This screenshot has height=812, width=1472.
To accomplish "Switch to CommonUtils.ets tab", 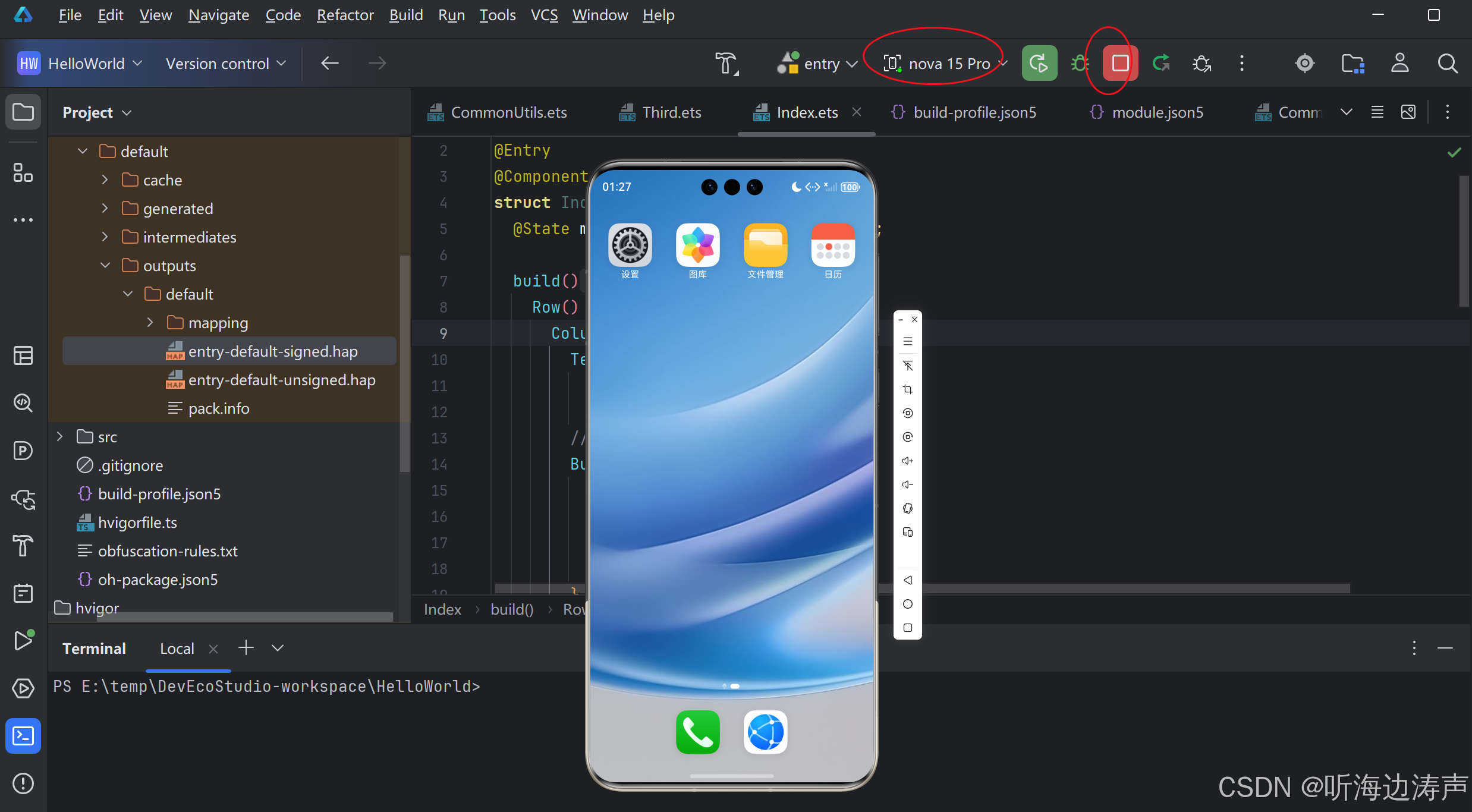I will coord(498,112).
